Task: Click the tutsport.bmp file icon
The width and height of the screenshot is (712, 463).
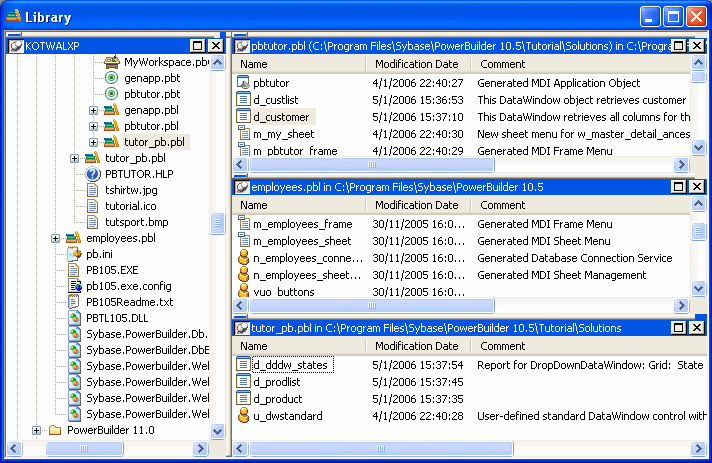Action: 93,222
